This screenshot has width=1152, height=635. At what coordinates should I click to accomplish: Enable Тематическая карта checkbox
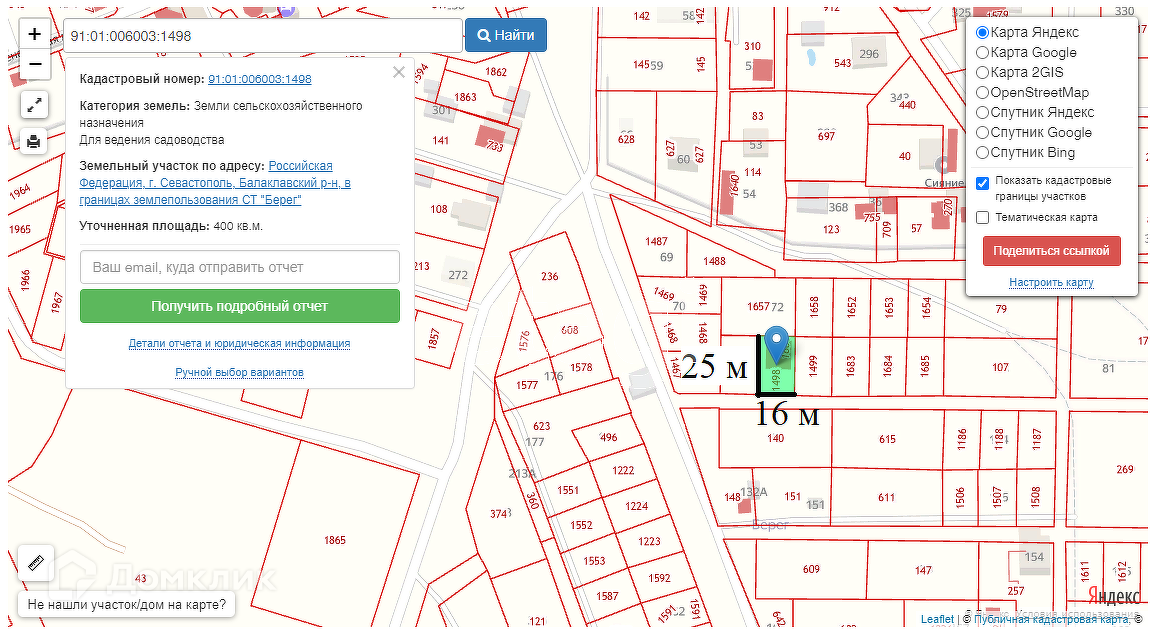tap(982, 218)
